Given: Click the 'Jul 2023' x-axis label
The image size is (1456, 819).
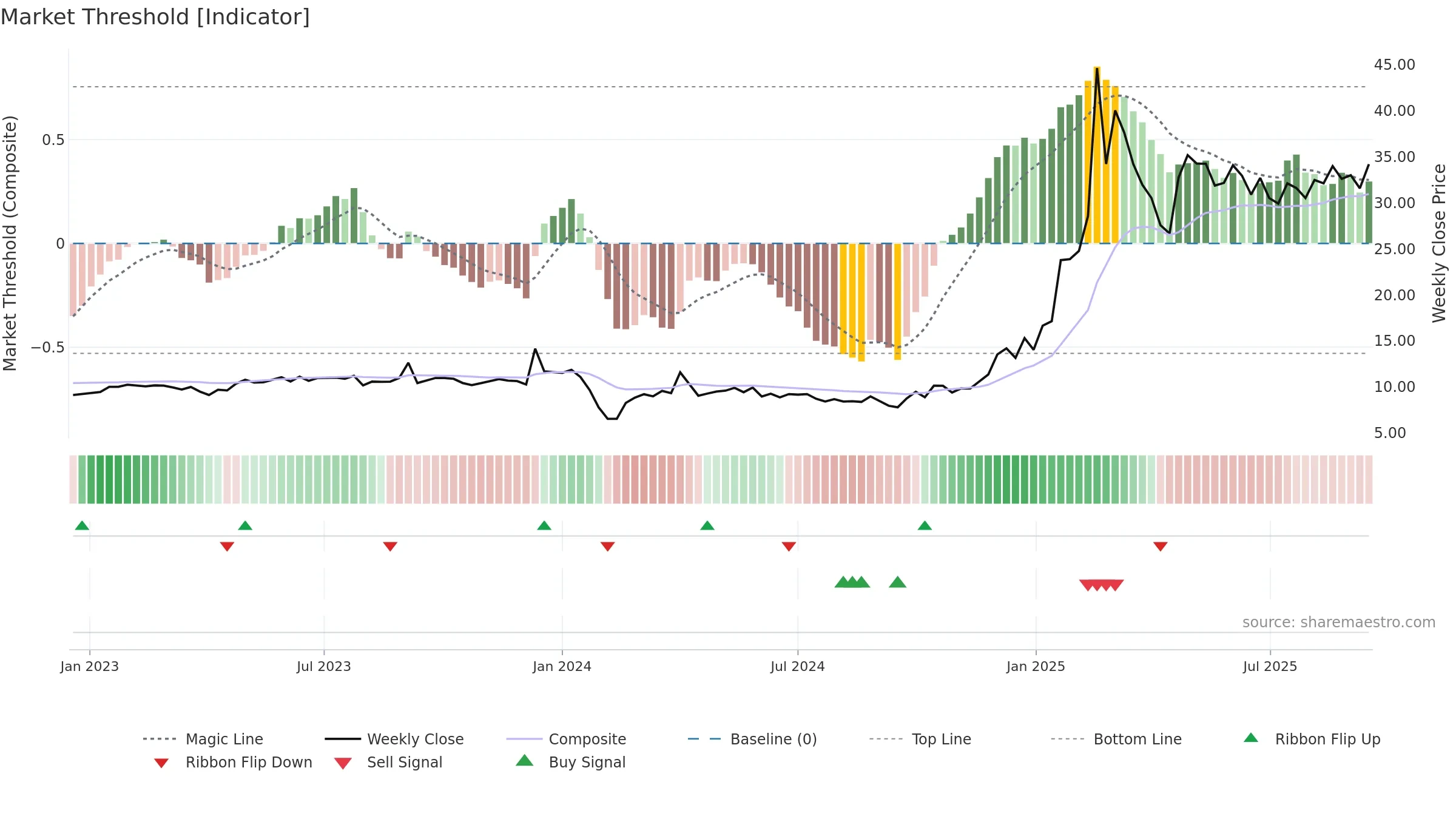Looking at the screenshot, I should [x=324, y=667].
